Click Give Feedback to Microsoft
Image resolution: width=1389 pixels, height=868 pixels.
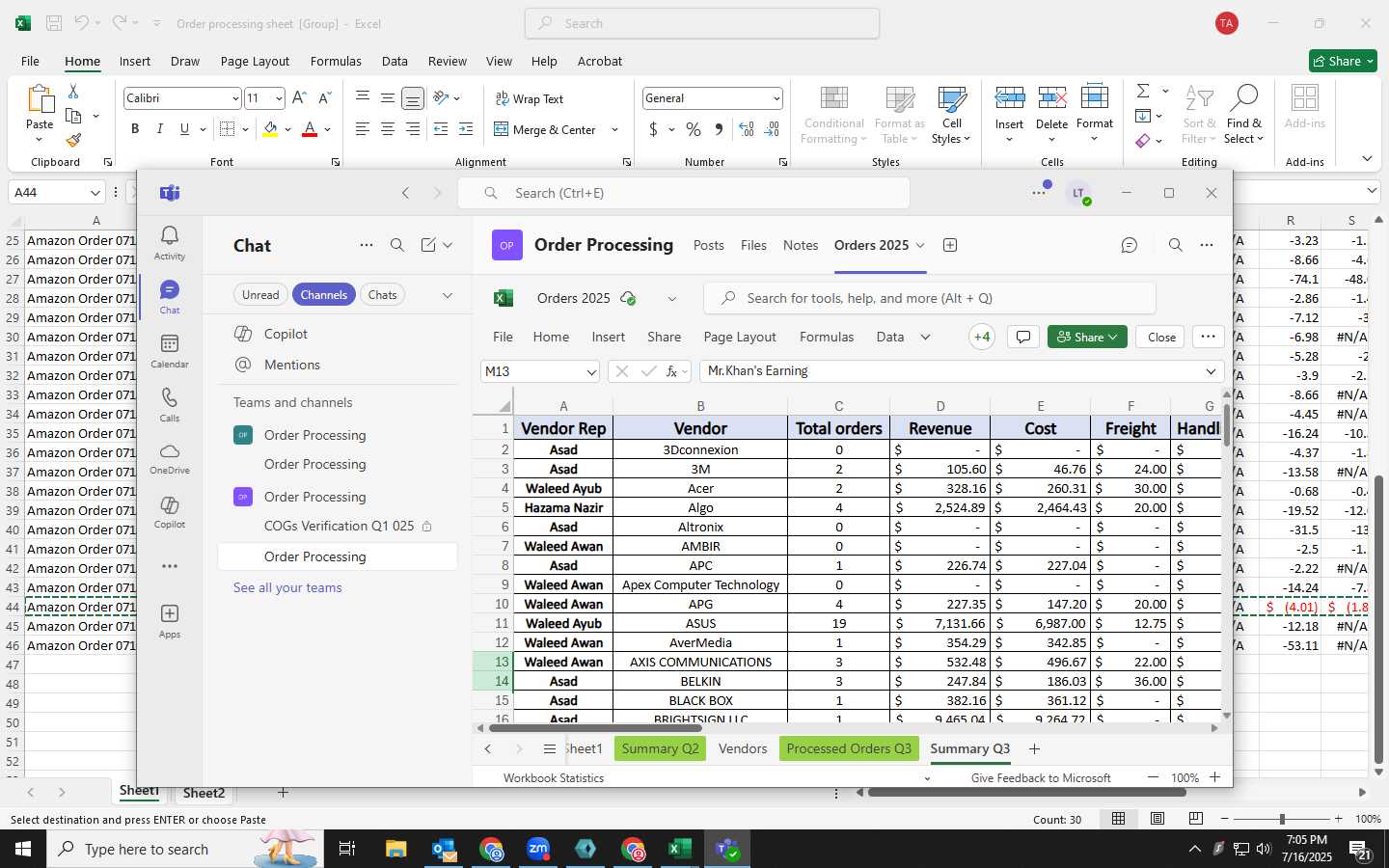pyautogui.click(x=1041, y=777)
